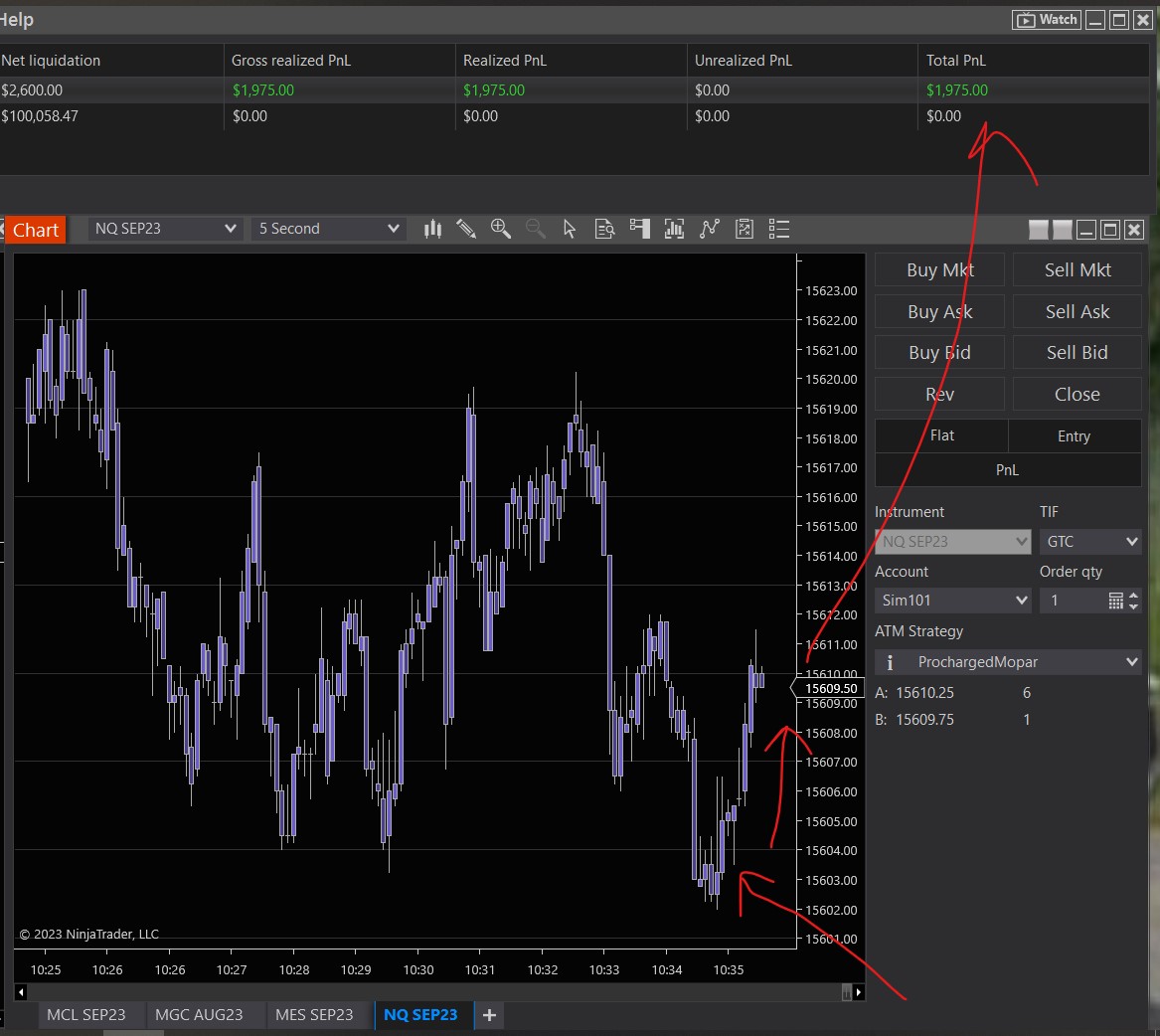The width and height of the screenshot is (1160, 1036).
Task: Open the GTC time-in-force dropdown
Action: click(x=1089, y=542)
